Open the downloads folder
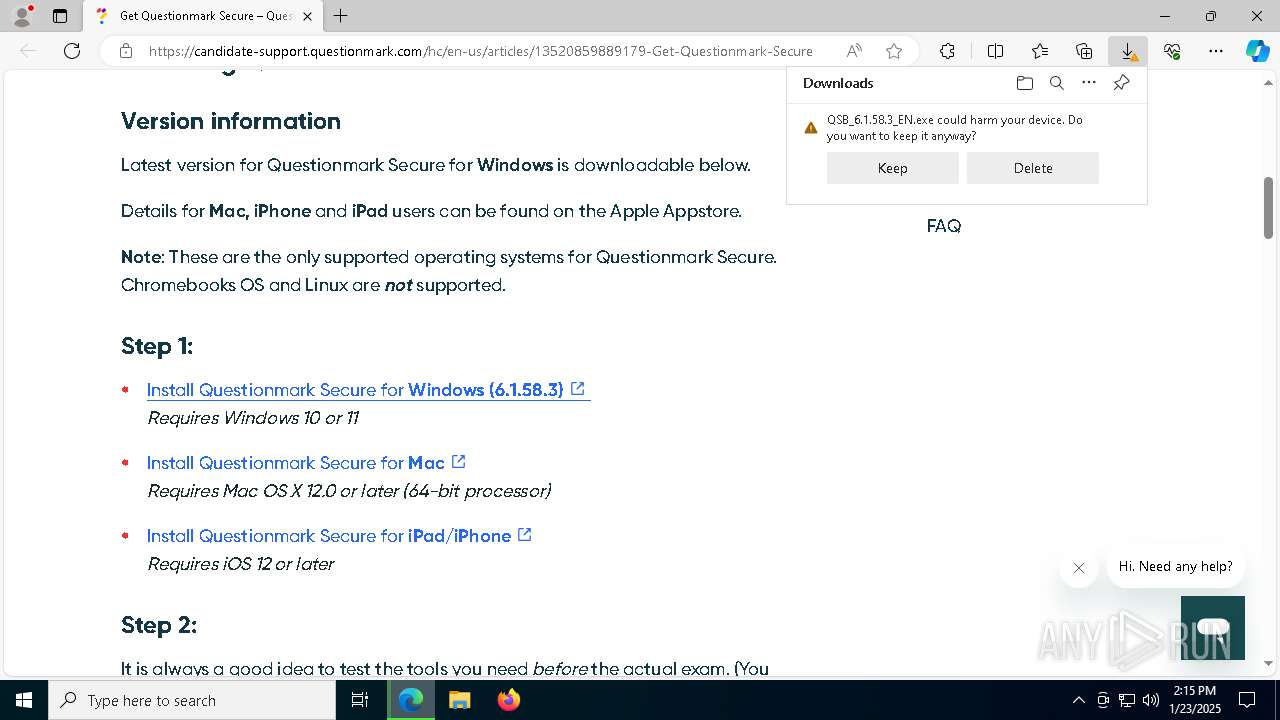 tap(1025, 83)
